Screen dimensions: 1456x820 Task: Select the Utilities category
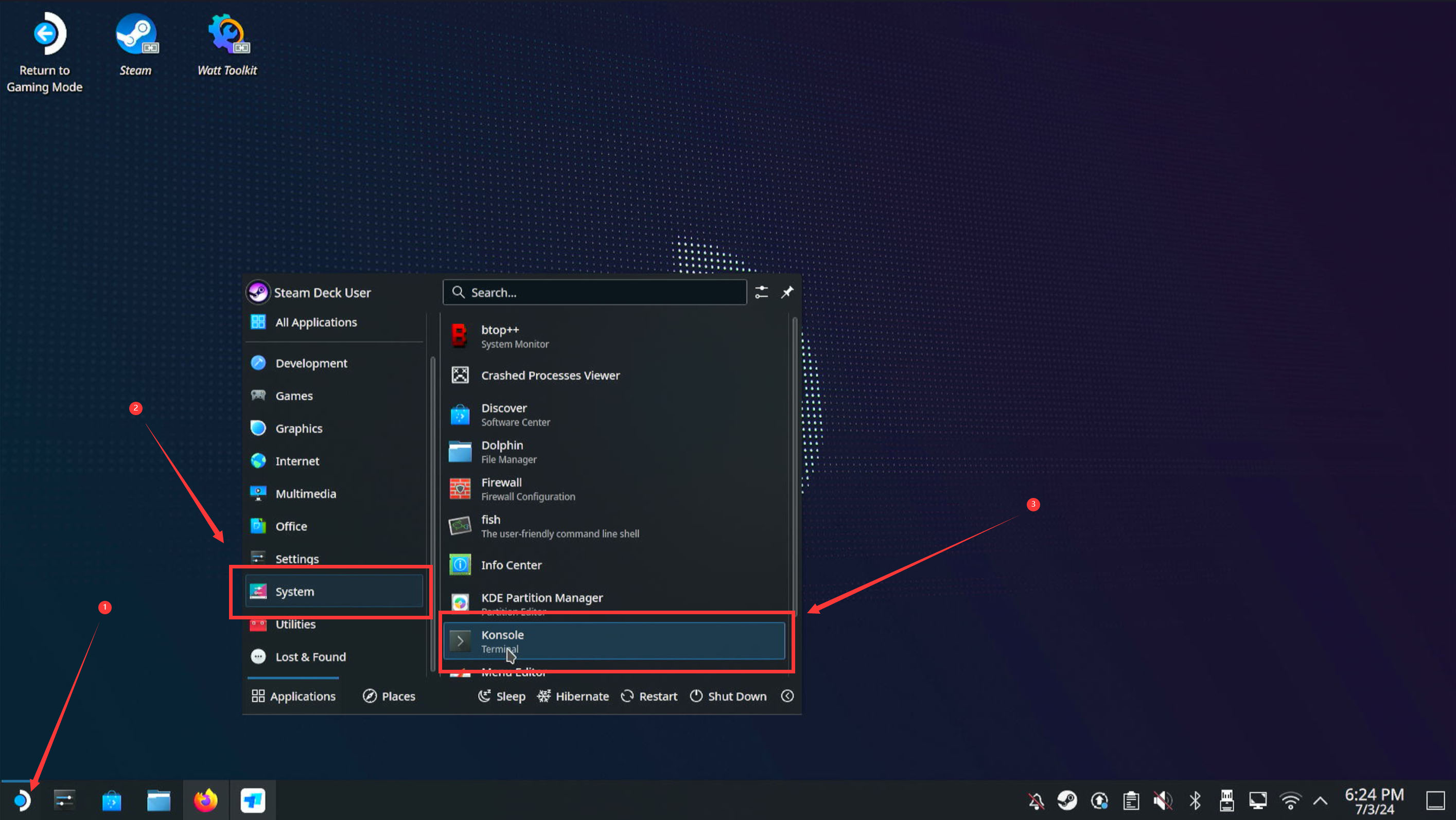[295, 624]
